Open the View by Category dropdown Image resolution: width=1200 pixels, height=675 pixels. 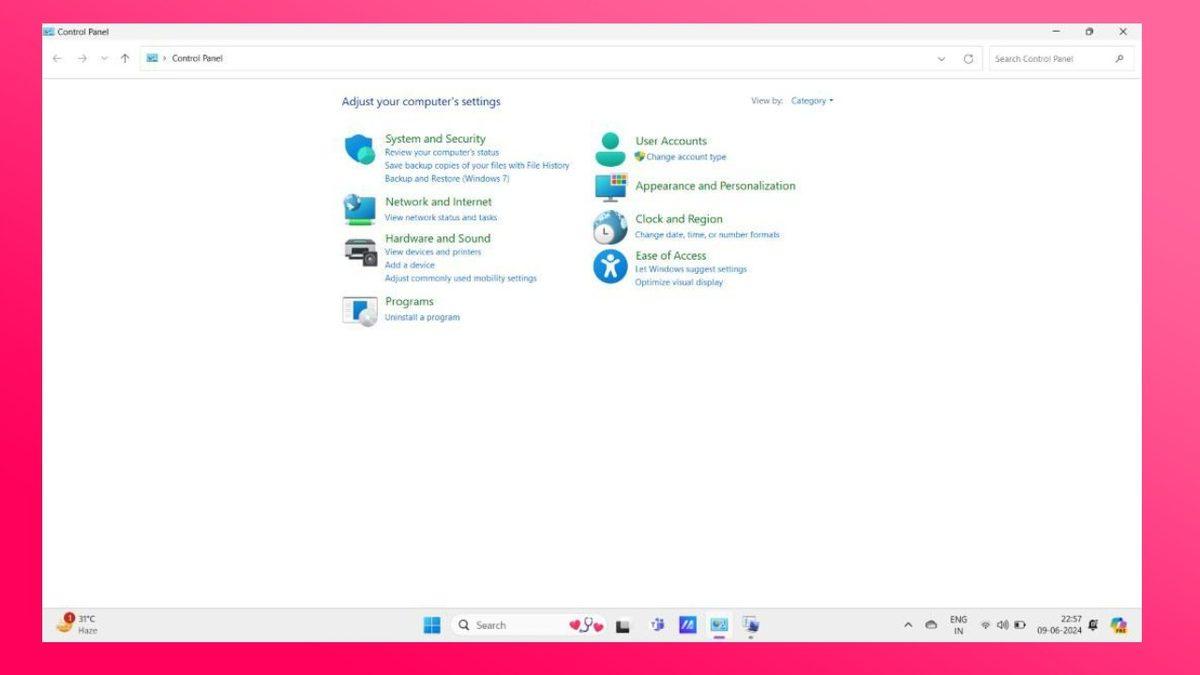click(812, 100)
